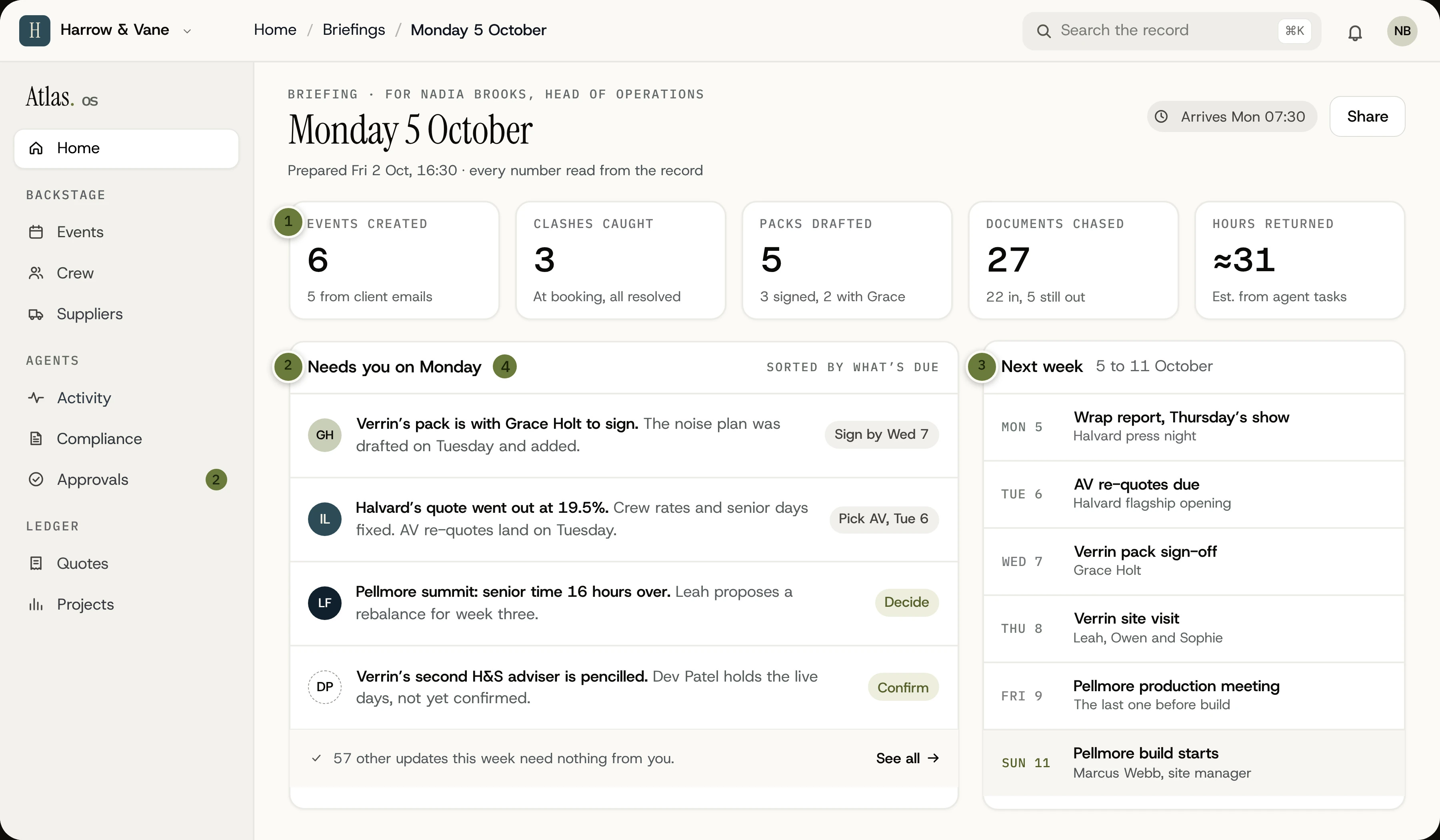
Task: Open the NB user avatar
Action: coord(1402,31)
